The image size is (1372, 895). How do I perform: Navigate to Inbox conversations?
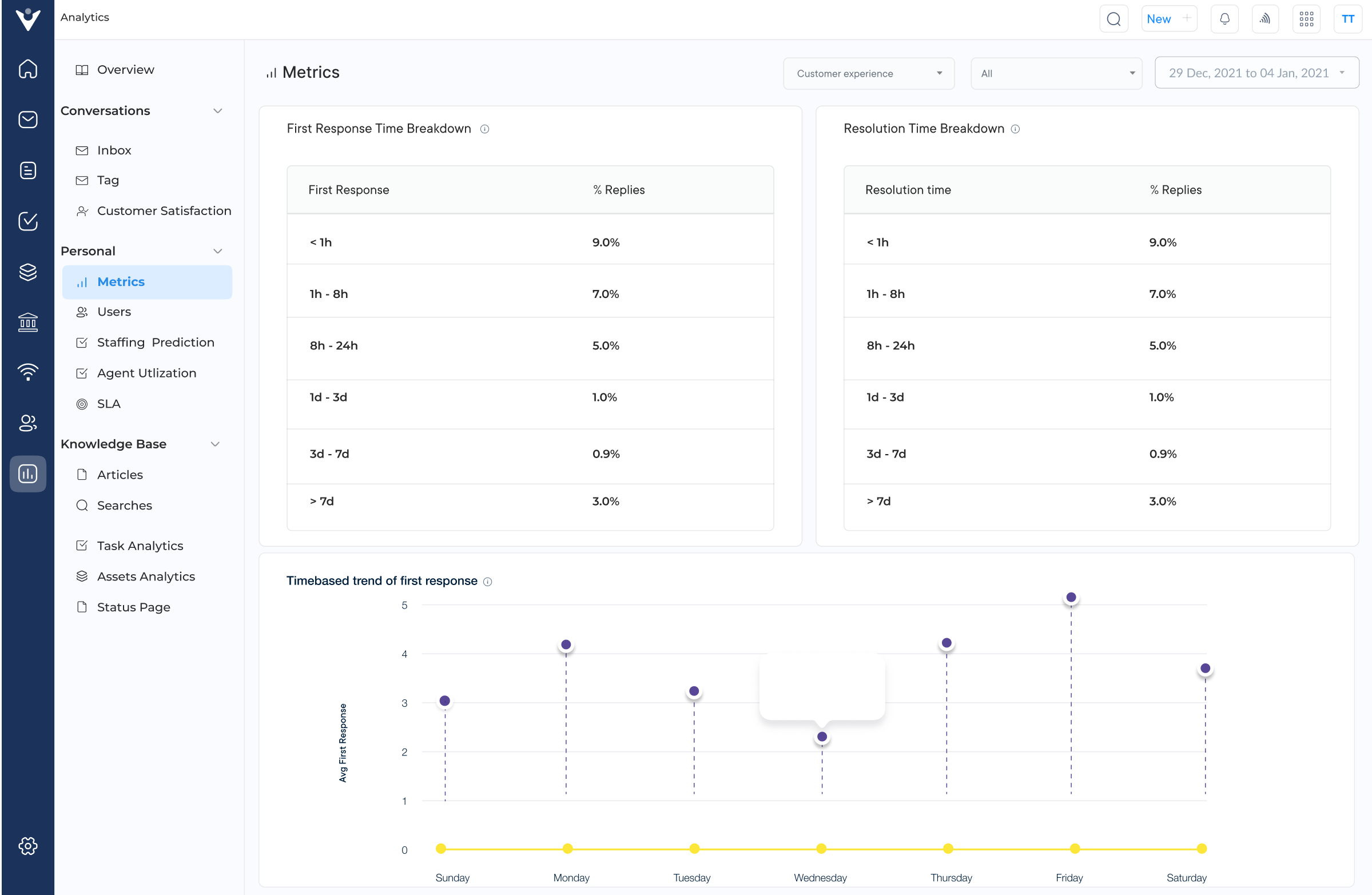click(114, 150)
